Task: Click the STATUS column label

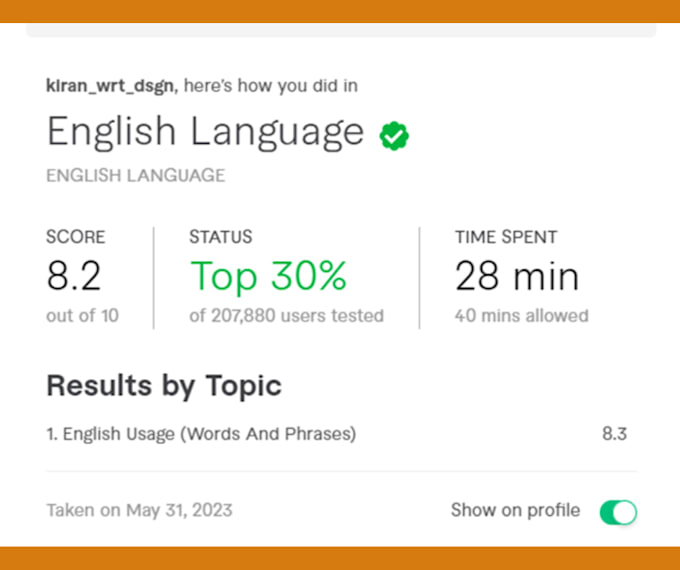Action: pyautogui.click(x=220, y=237)
